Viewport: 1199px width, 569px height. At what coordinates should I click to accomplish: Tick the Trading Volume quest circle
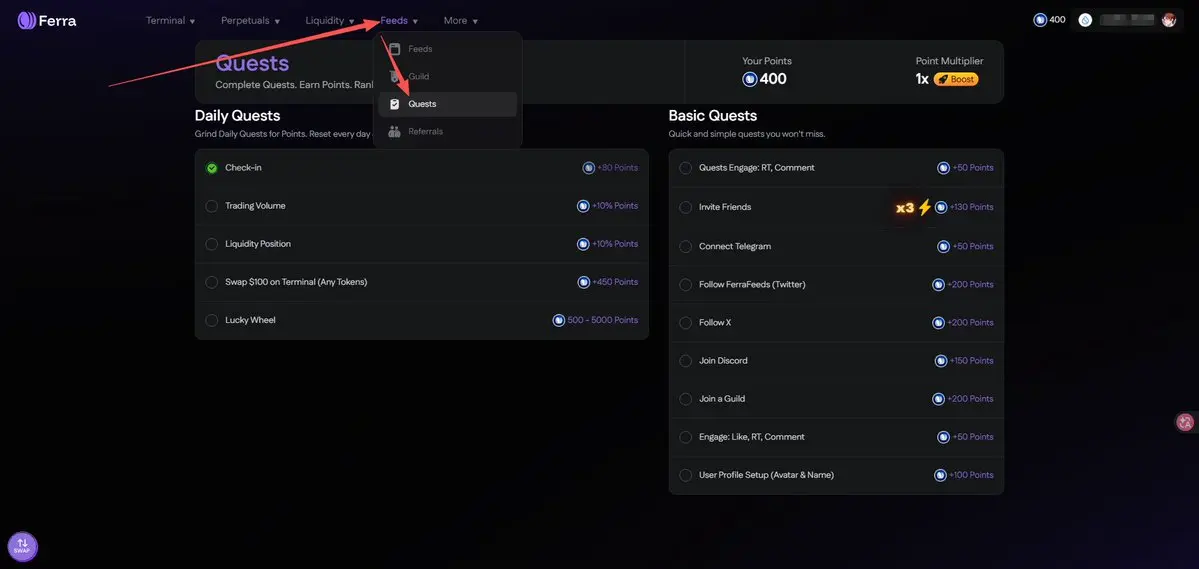click(212, 206)
